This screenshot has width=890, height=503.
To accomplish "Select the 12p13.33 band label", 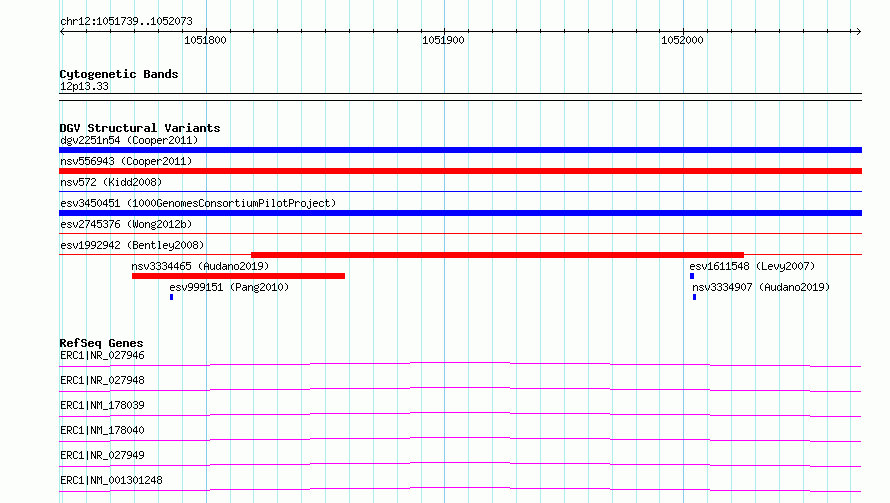I will [84, 86].
